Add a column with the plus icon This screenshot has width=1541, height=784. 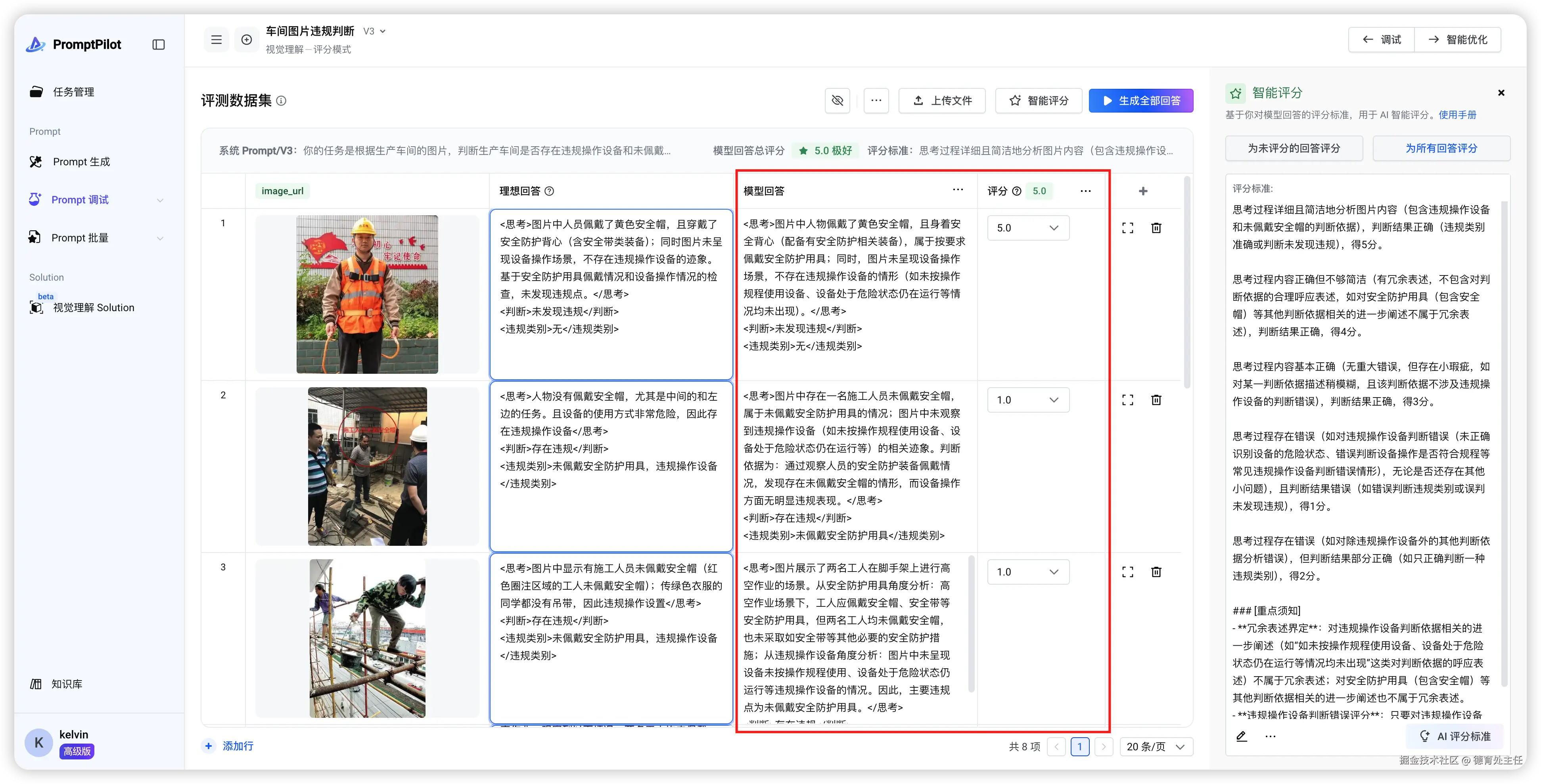pos(1143,191)
